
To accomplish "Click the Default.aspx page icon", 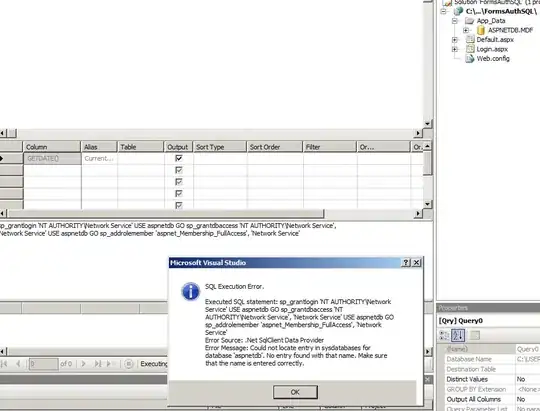I will click(x=470, y=39).
